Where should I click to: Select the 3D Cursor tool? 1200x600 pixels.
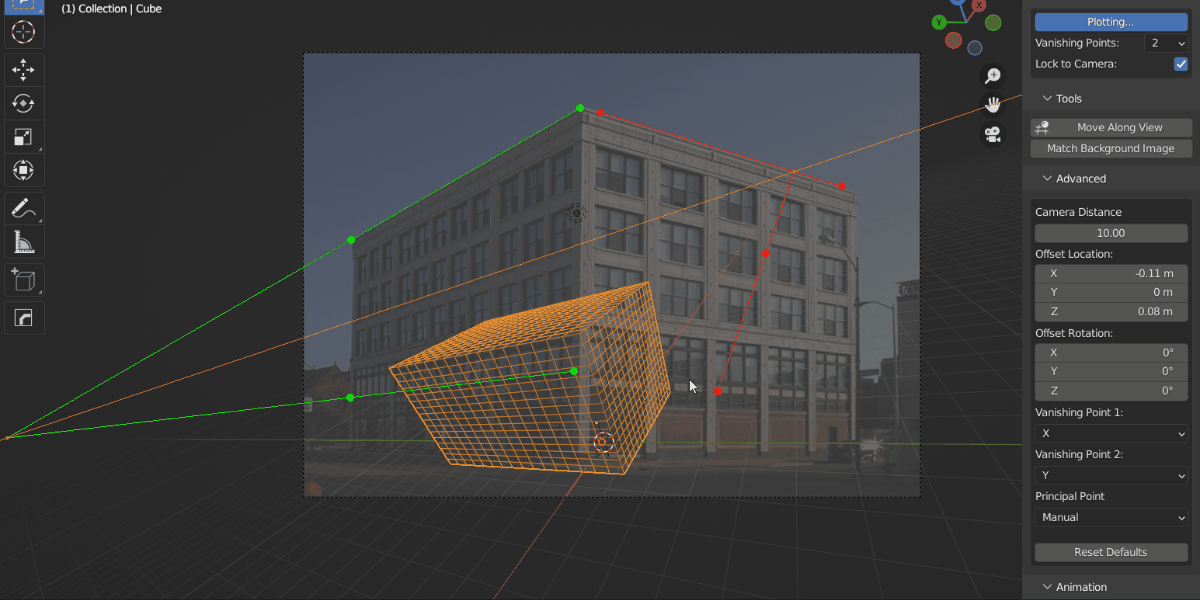(23, 31)
